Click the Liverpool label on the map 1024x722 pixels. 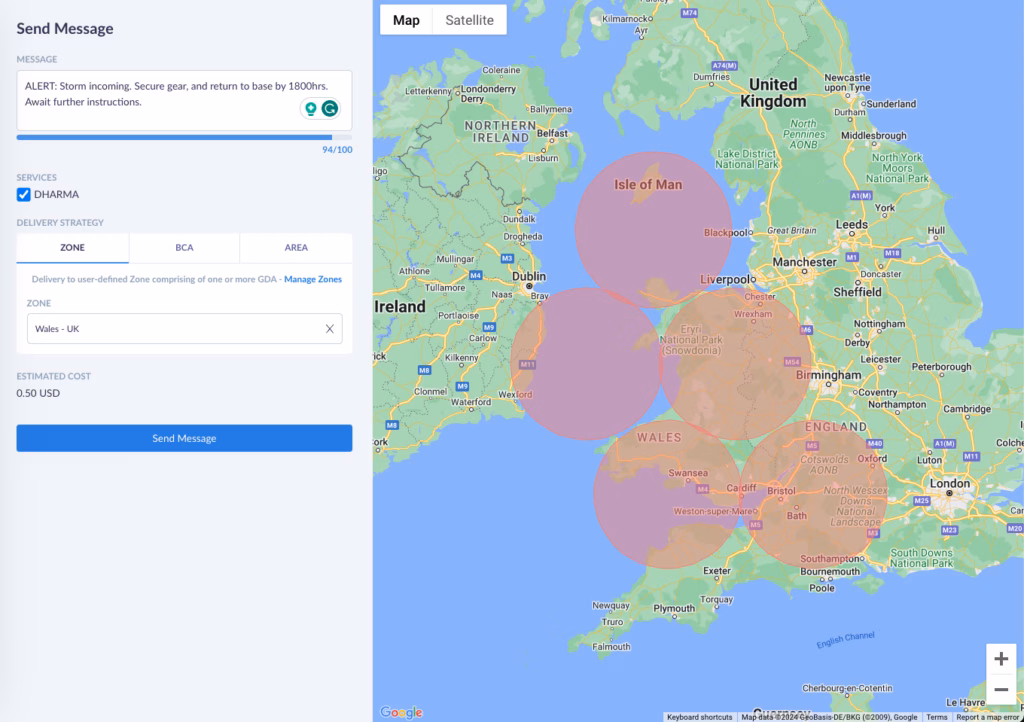point(724,279)
